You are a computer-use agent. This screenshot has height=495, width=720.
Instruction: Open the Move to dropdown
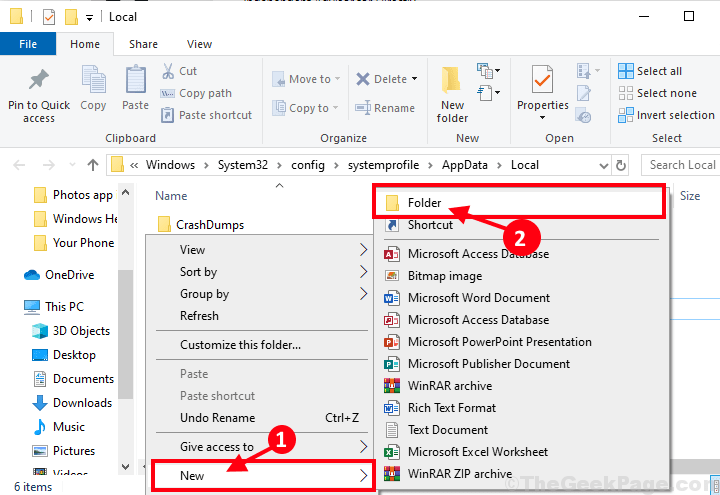[306, 79]
